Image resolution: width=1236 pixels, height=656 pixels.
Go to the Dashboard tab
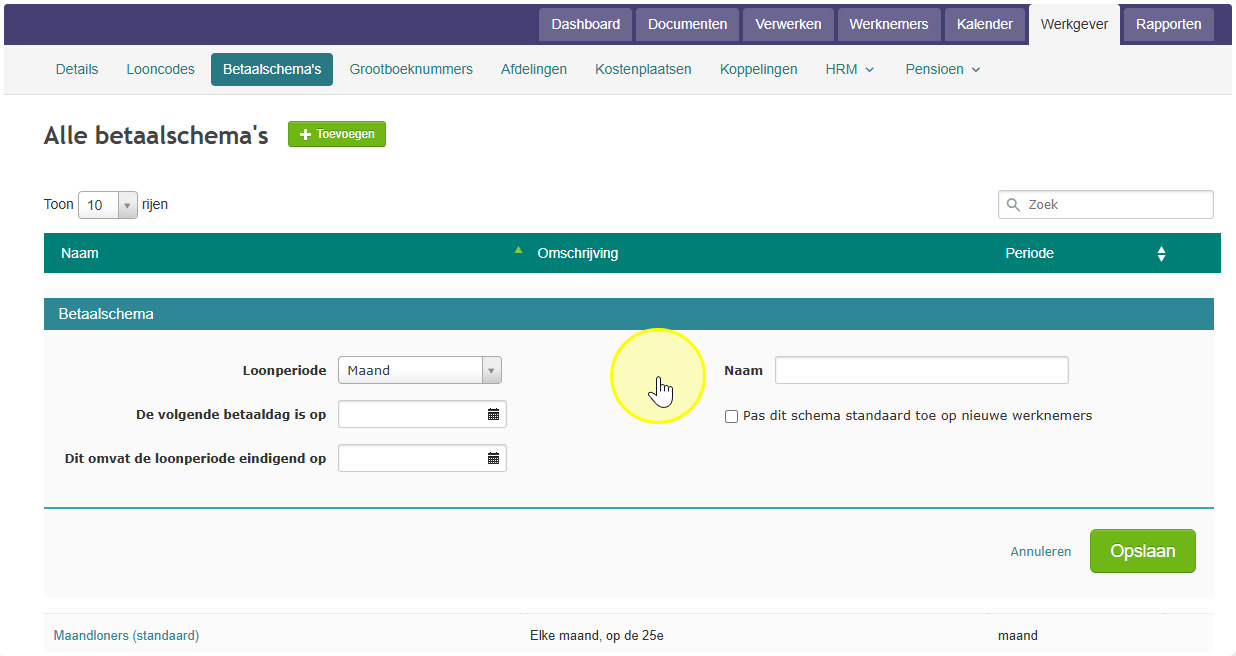(x=585, y=24)
